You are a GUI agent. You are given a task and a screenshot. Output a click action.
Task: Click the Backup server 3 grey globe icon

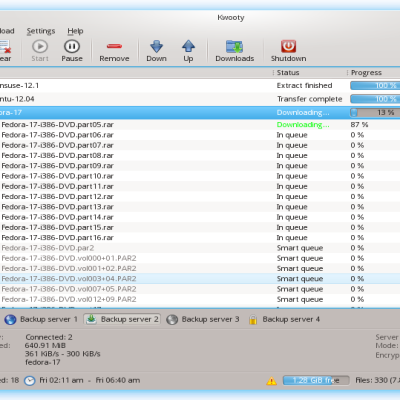click(x=172, y=320)
